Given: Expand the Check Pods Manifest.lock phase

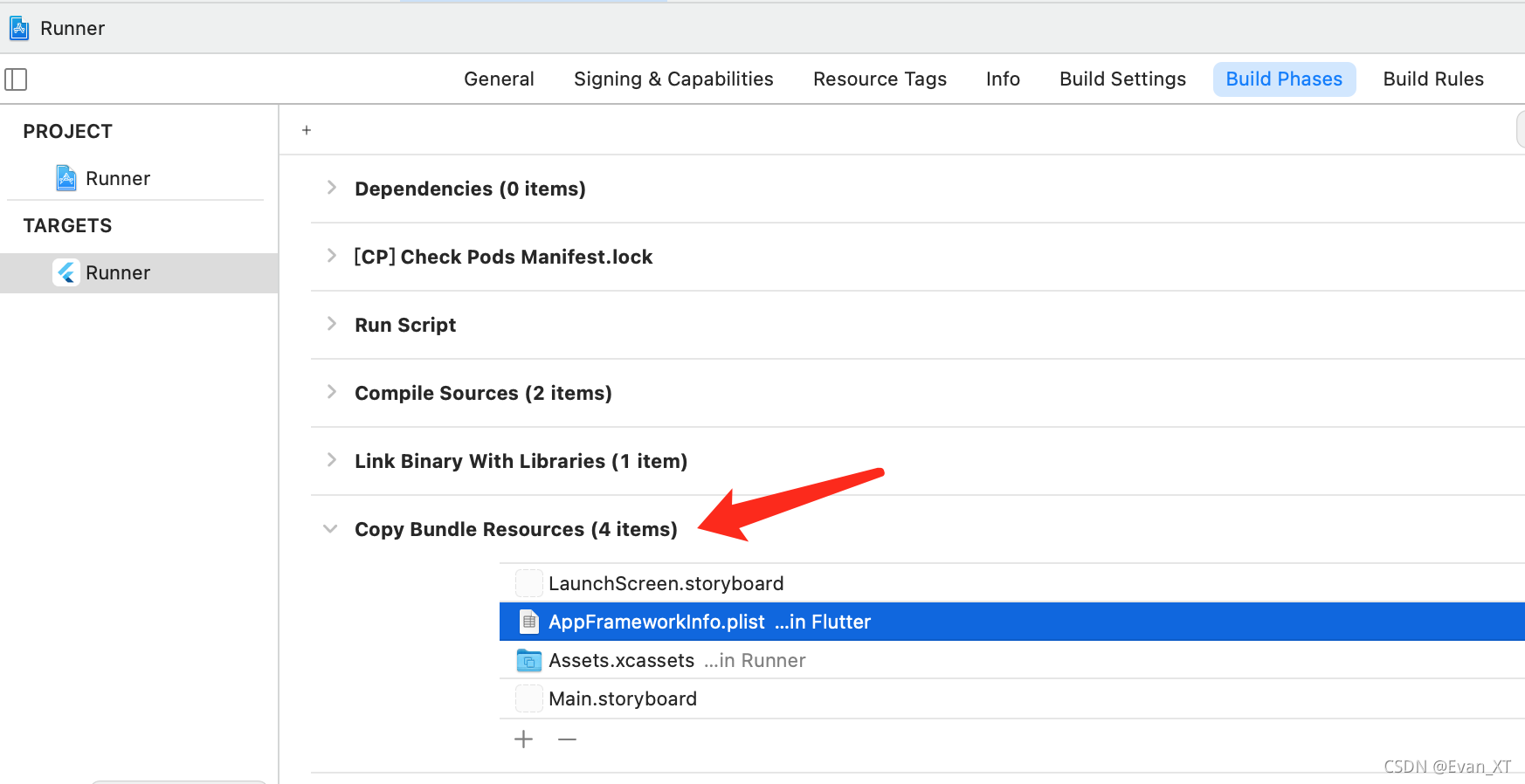Looking at the screenshot, I should pyautogui.click(x=331, y=256).
